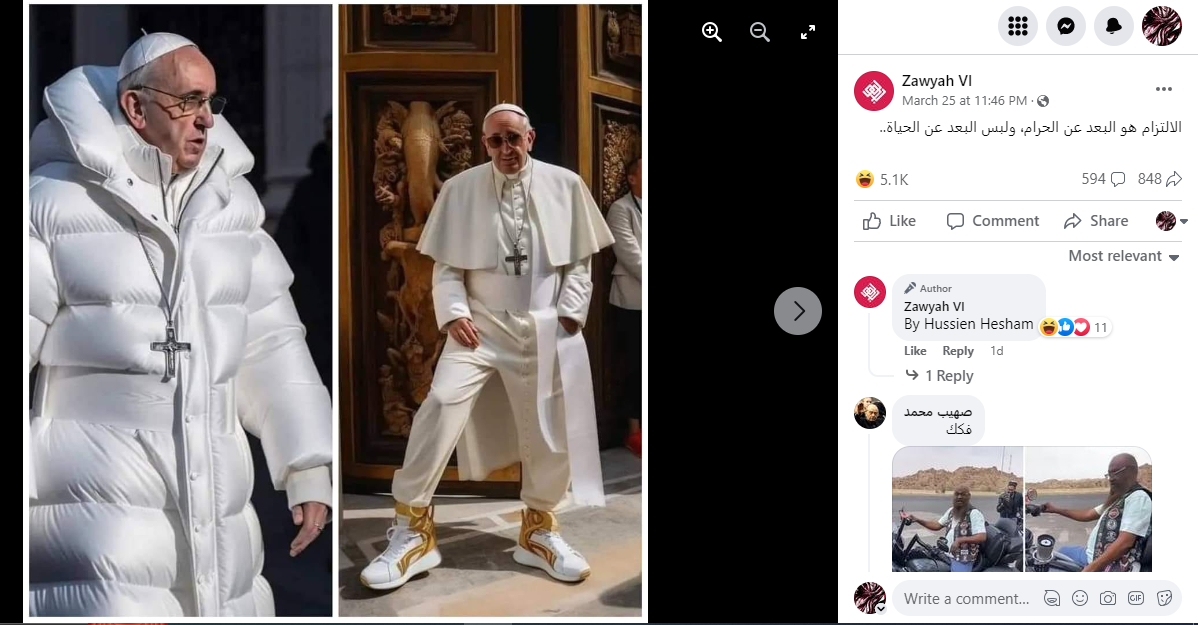Open the Zawyah VI page link

click(937, 81)
